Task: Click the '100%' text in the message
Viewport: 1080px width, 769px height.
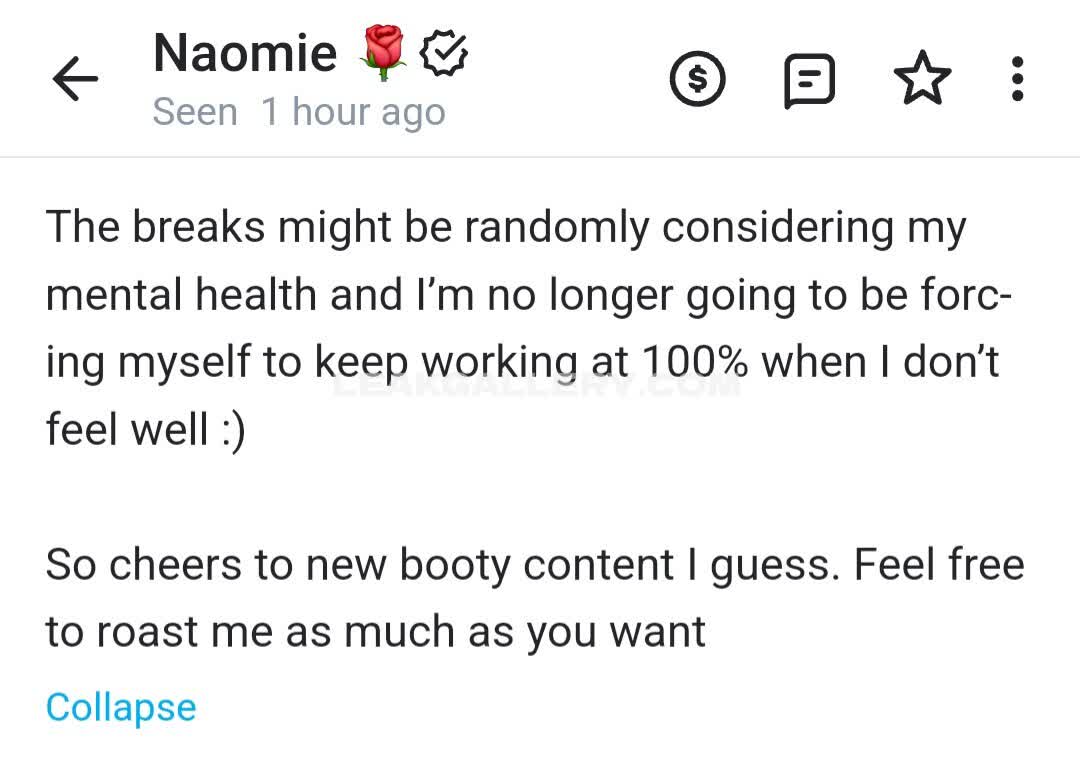Action: [695, 362]
